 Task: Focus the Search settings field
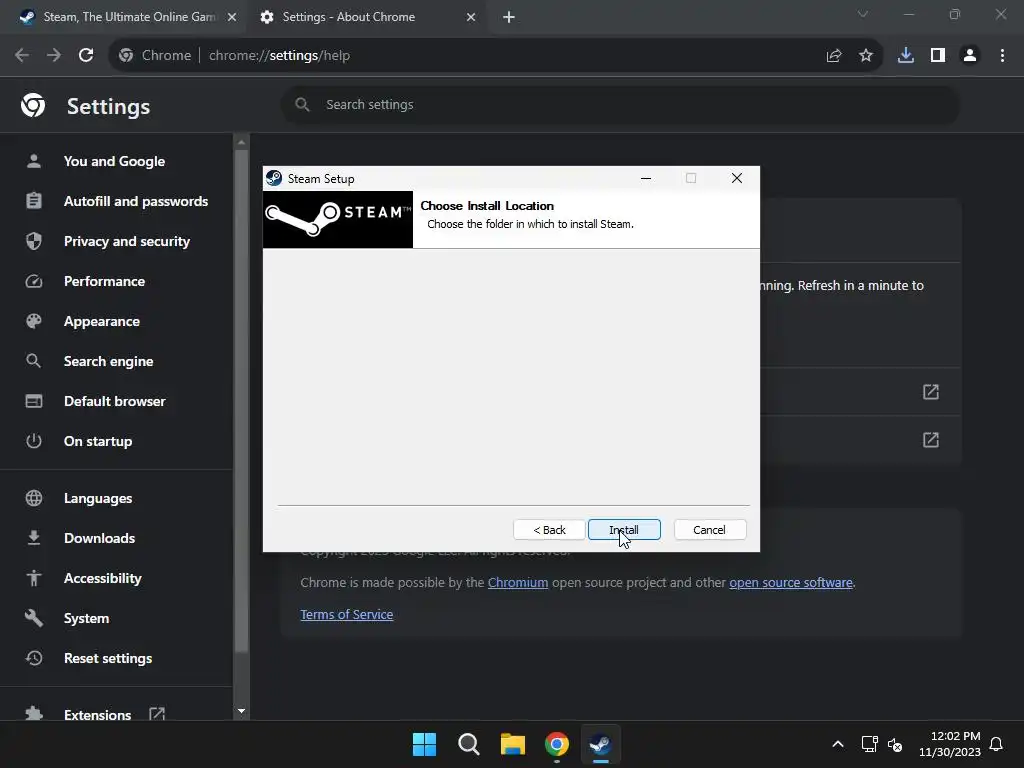(x=620, y=104)
